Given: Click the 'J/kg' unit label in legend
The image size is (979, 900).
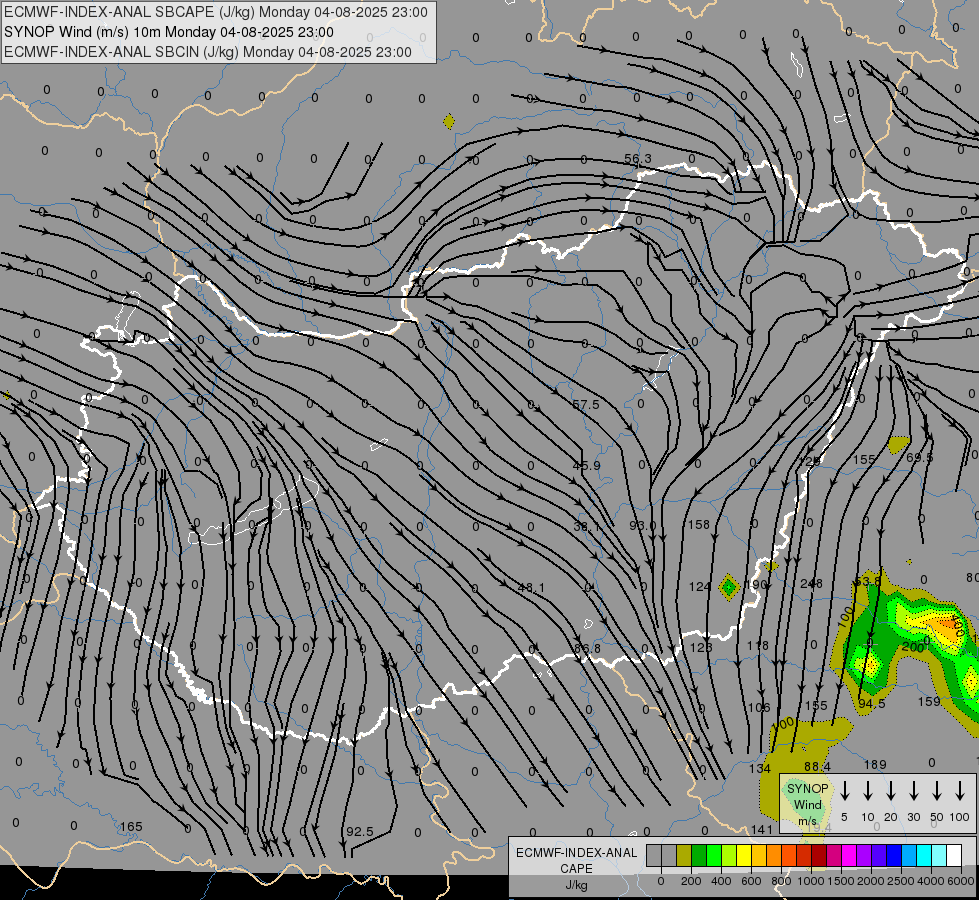Looking at the screenshot, I should click(576, 886).
